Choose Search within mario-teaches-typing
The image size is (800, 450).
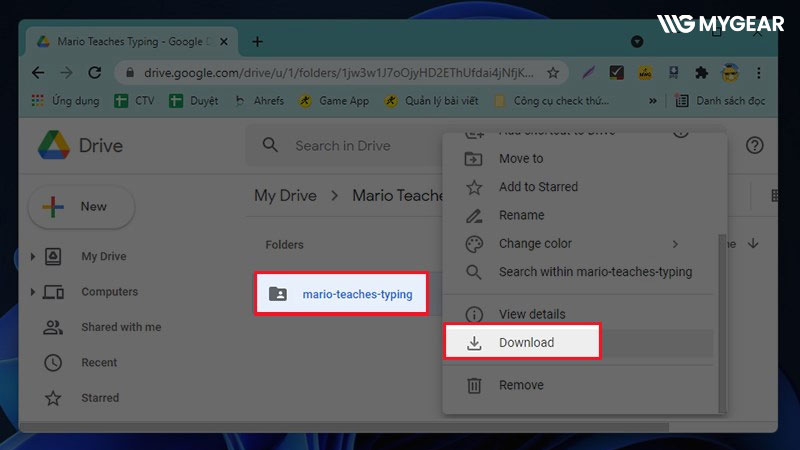pyautogui.click(x=578, y=272)
